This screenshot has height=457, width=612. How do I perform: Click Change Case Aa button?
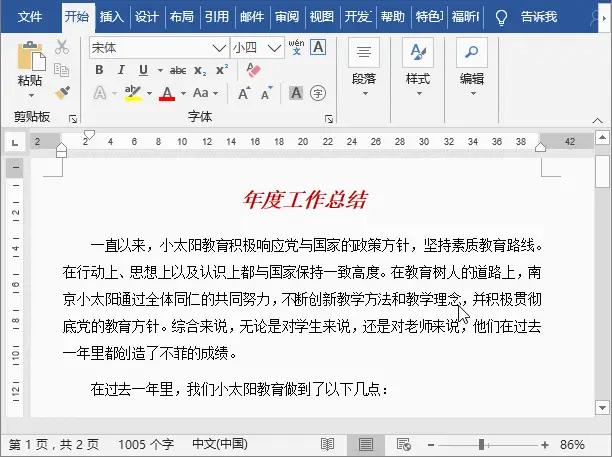pos(201,93)
